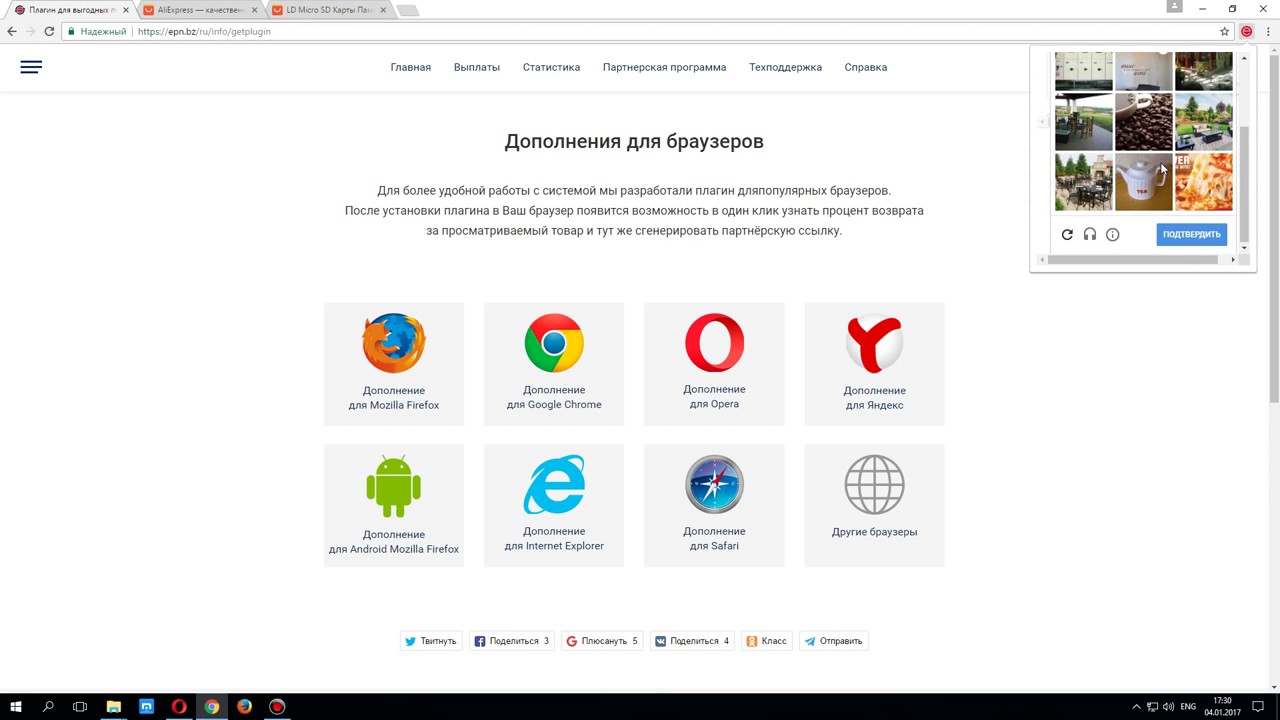
Task: Open the Chrome three-dot menu
Action: coord(1267,31)
